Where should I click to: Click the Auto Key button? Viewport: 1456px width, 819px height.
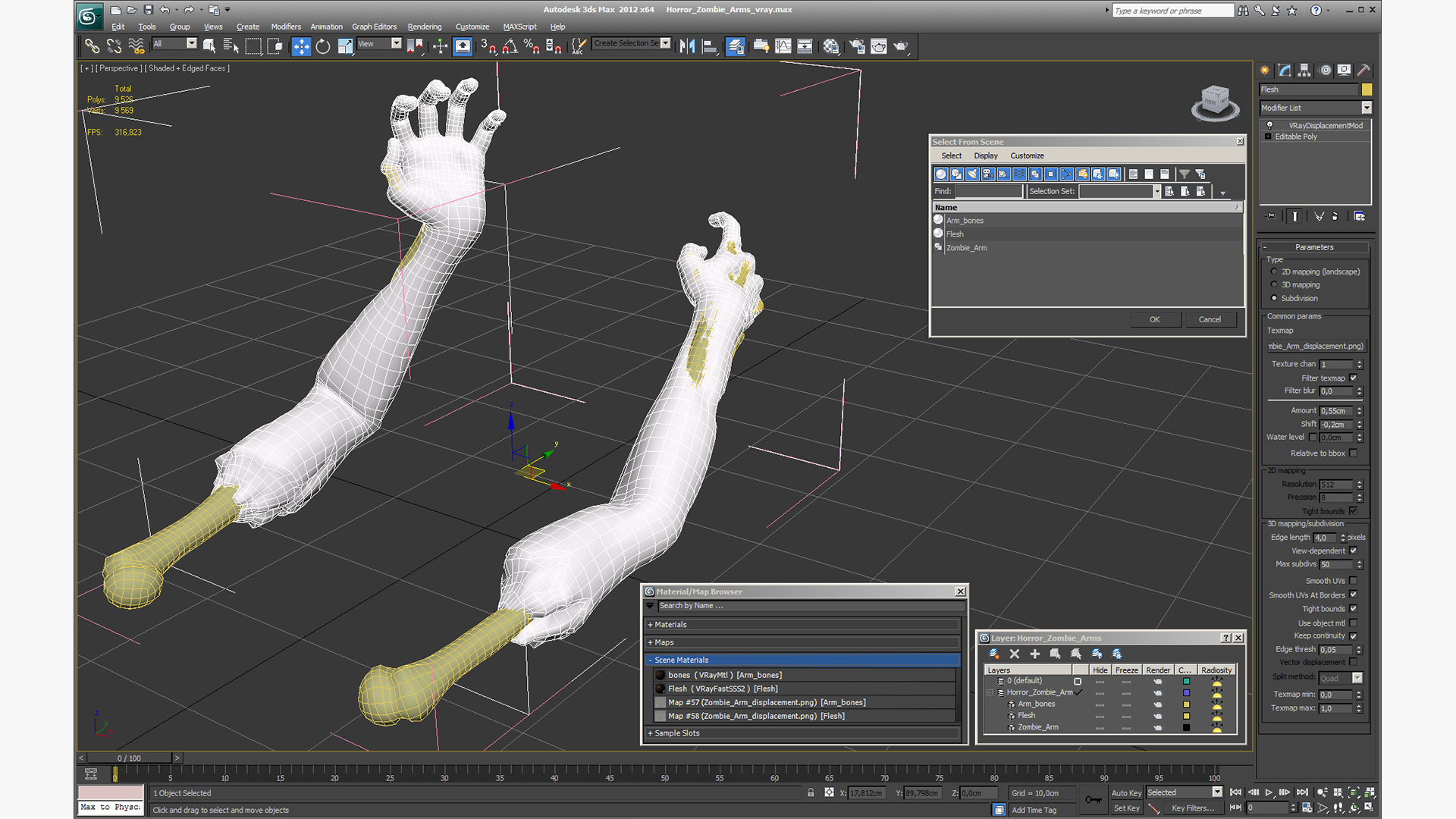pos(1125,792)
